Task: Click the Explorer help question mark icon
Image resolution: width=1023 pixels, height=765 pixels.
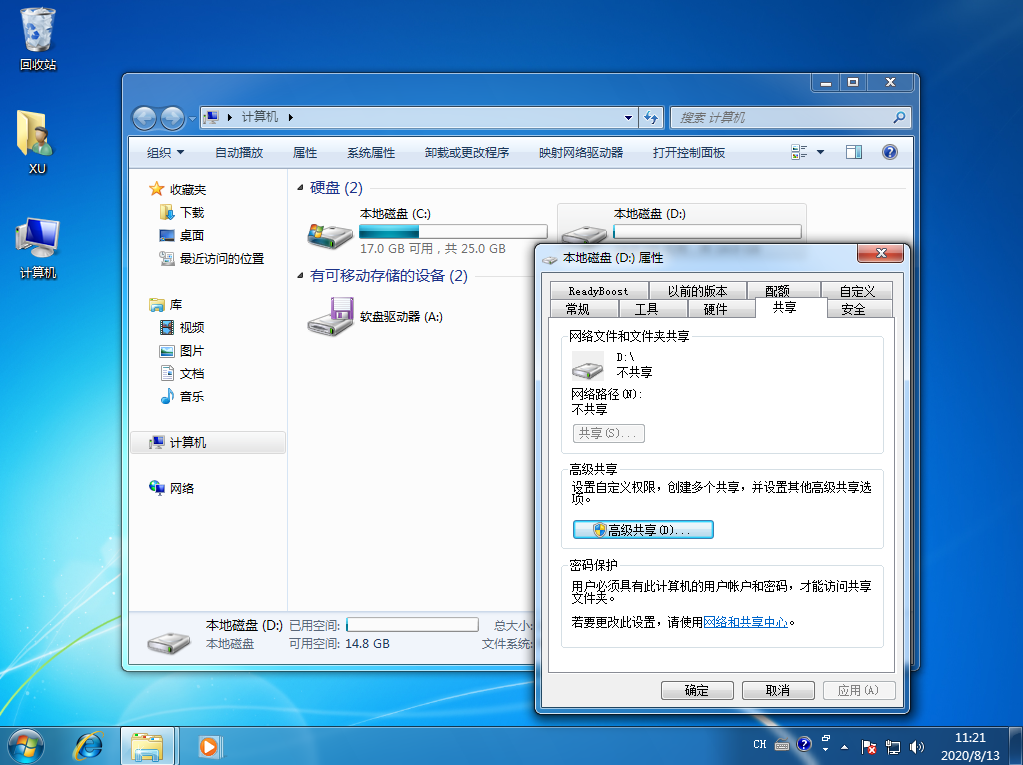Action: coord(889,152)
